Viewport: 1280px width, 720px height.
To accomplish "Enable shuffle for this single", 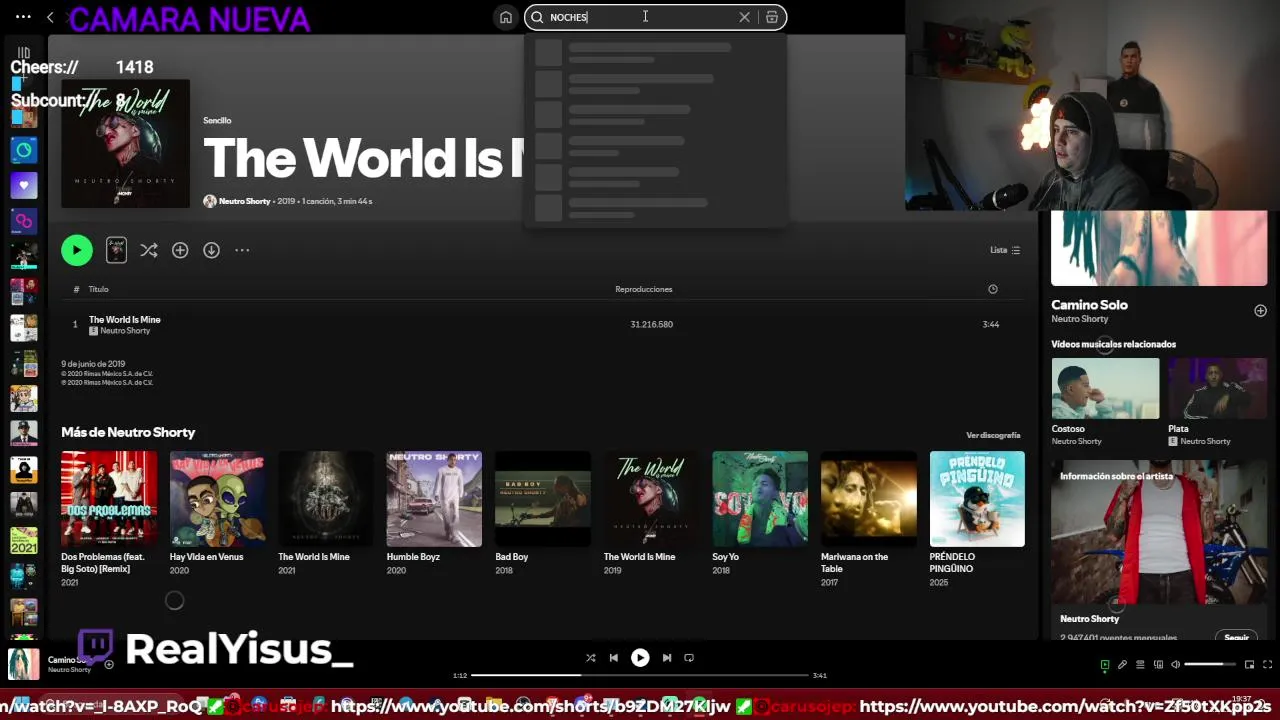I will [x=149, y=250].
